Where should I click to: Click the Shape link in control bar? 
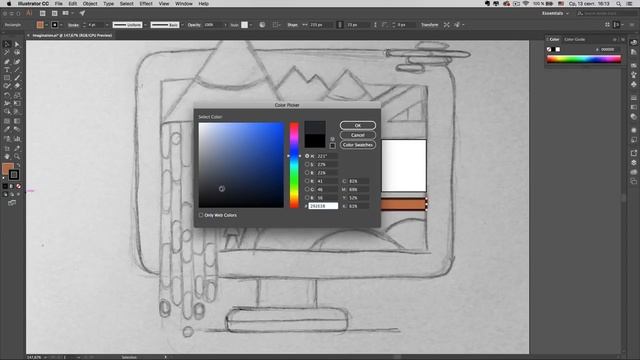tap(292, 25)
